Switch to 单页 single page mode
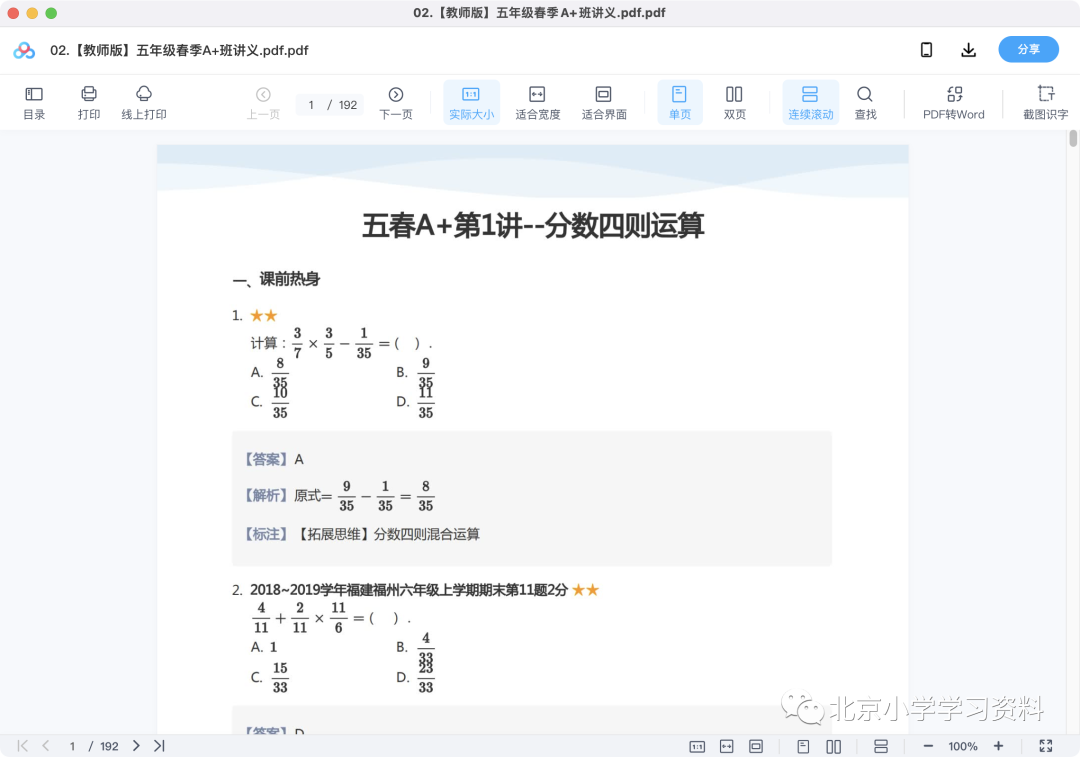This screenshot has height=757, width=1080. [680, 103]
